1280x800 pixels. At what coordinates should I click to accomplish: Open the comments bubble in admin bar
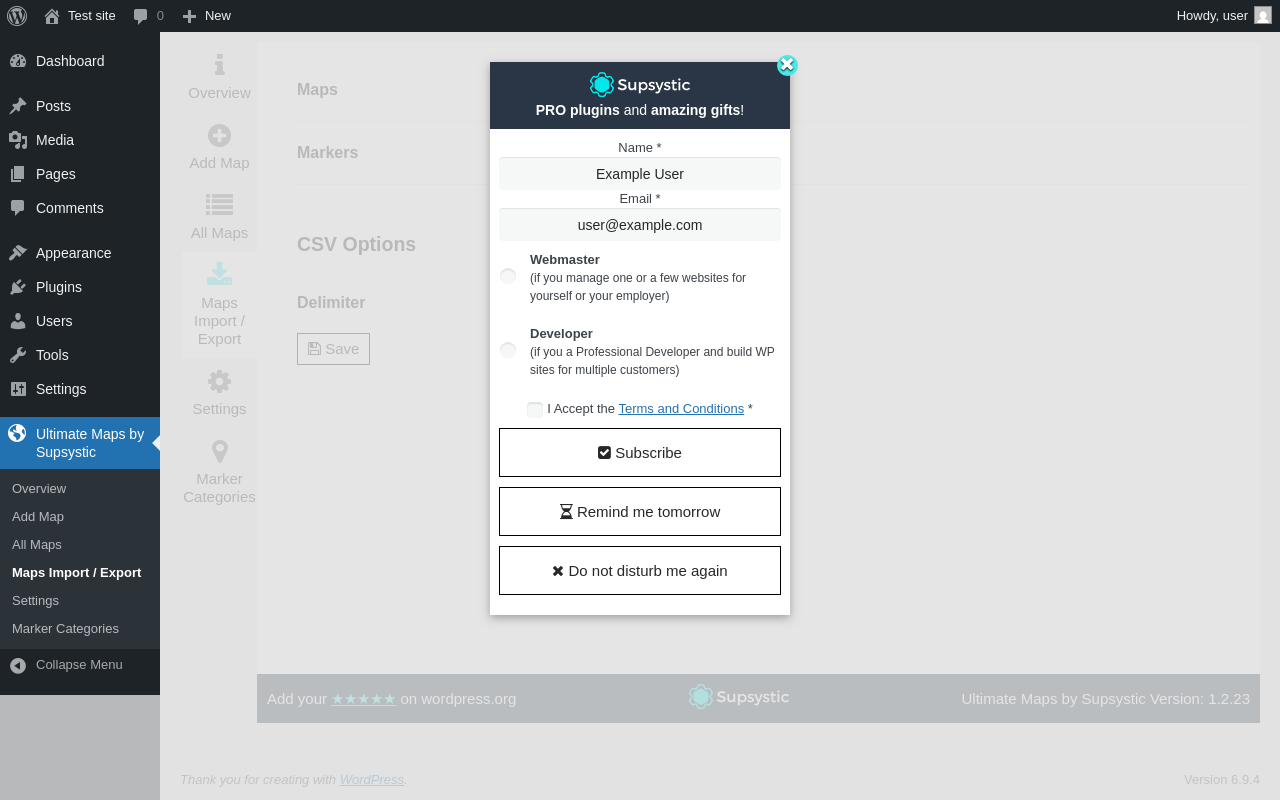[141, 16]
